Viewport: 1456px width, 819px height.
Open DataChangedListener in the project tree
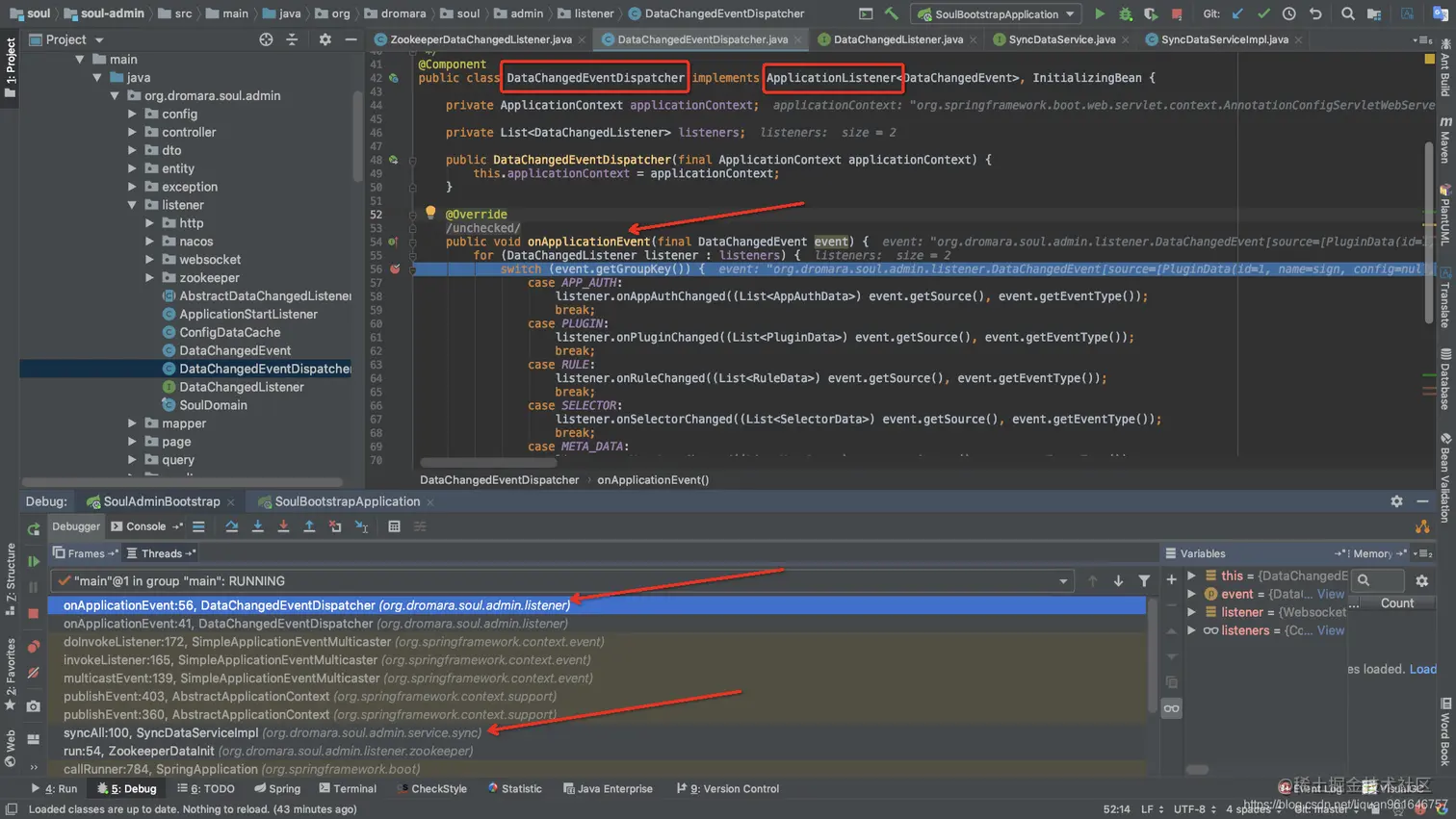tap(241, 387)
